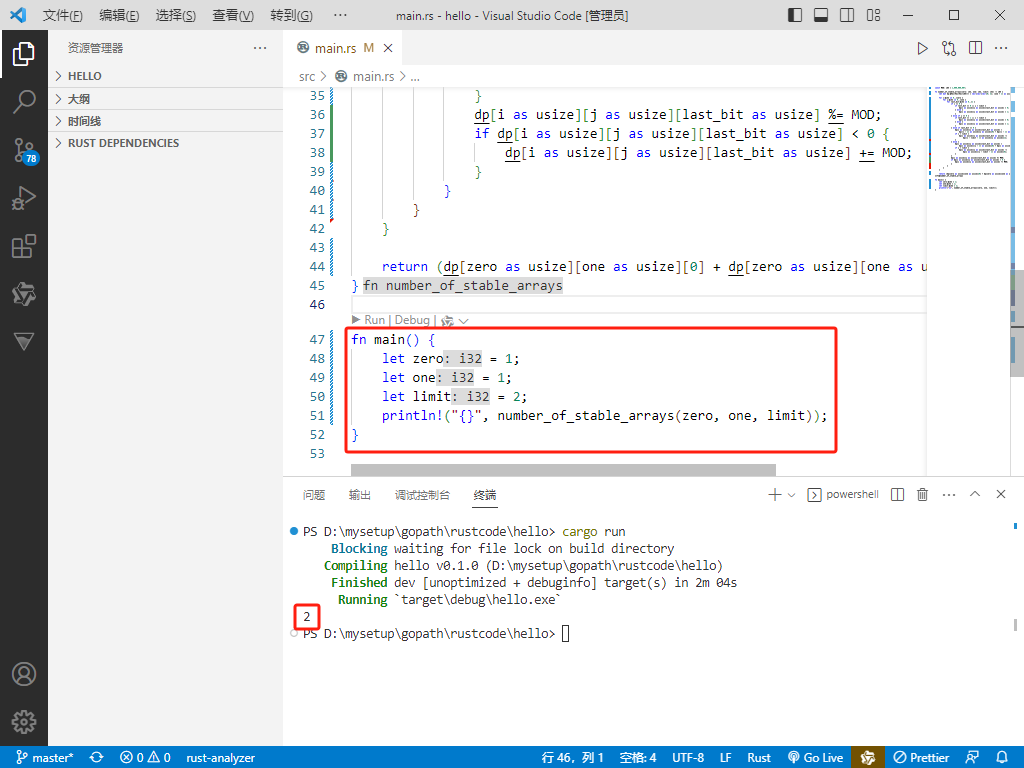Open the 文件(F) menu
This screenshot has height=768, width=1024.
tap(63, 15)
